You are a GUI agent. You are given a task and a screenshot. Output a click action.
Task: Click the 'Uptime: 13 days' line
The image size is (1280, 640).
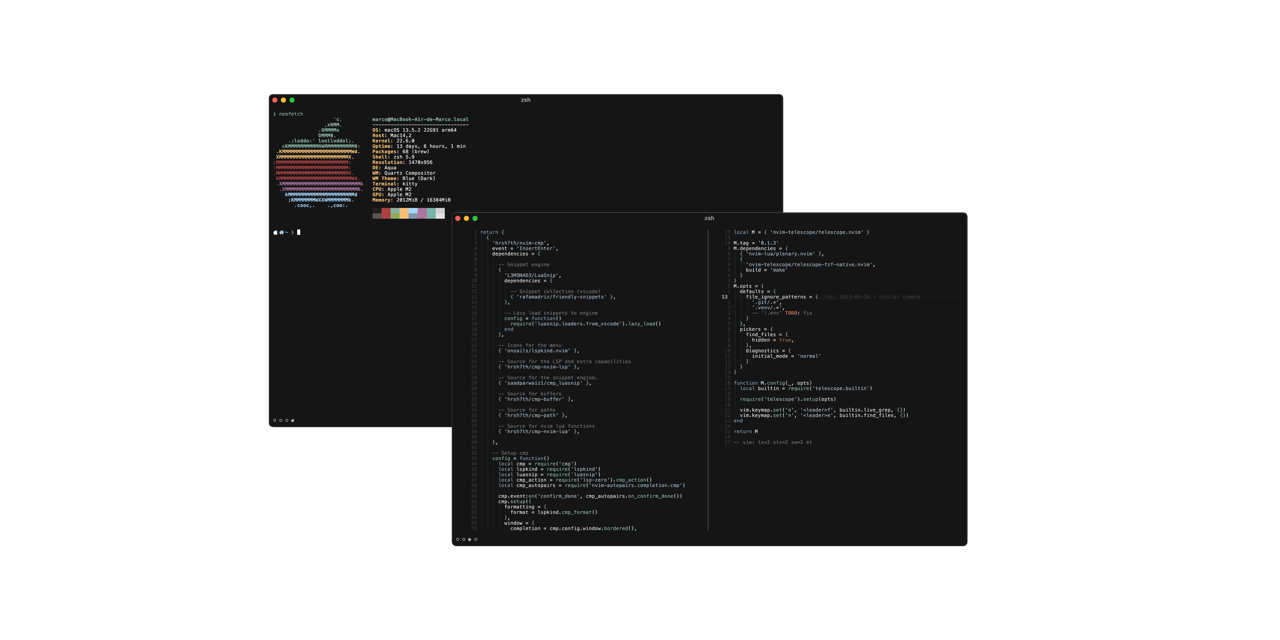point(419,146)
